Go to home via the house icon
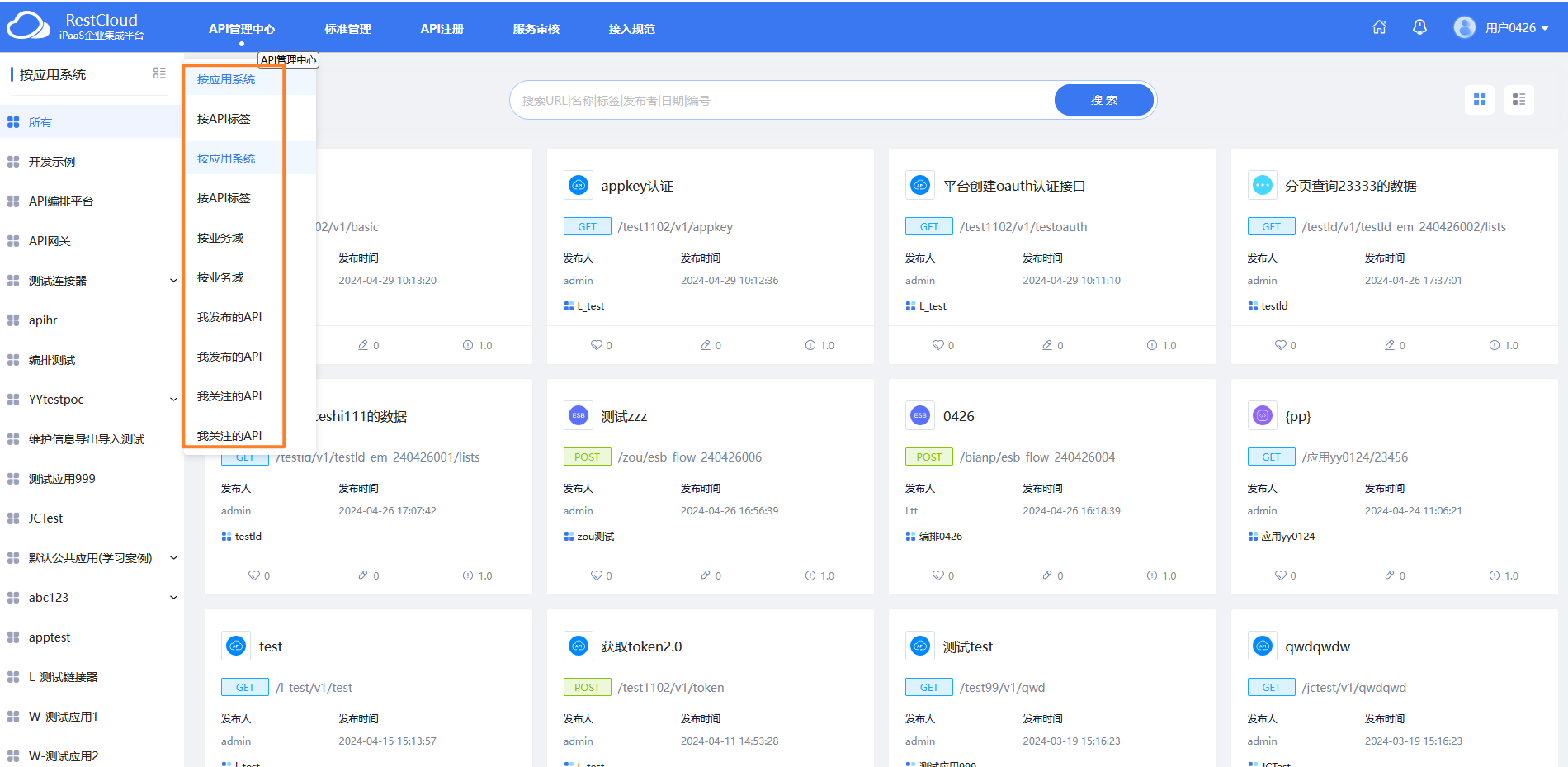The image size is (1568, 767). 1379,27
